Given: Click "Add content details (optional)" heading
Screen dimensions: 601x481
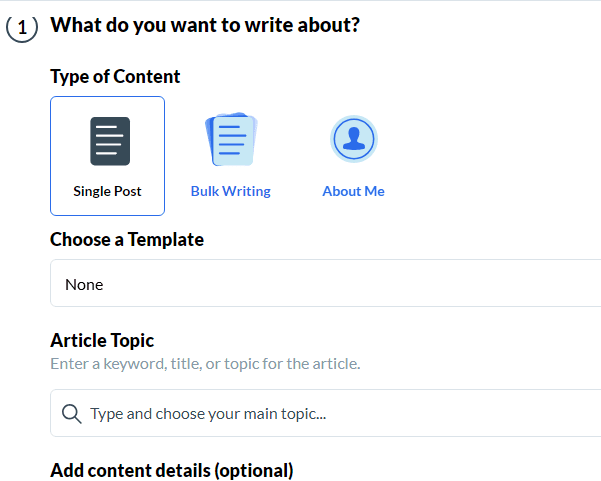Looking at the screenshot, I should 171,470.
